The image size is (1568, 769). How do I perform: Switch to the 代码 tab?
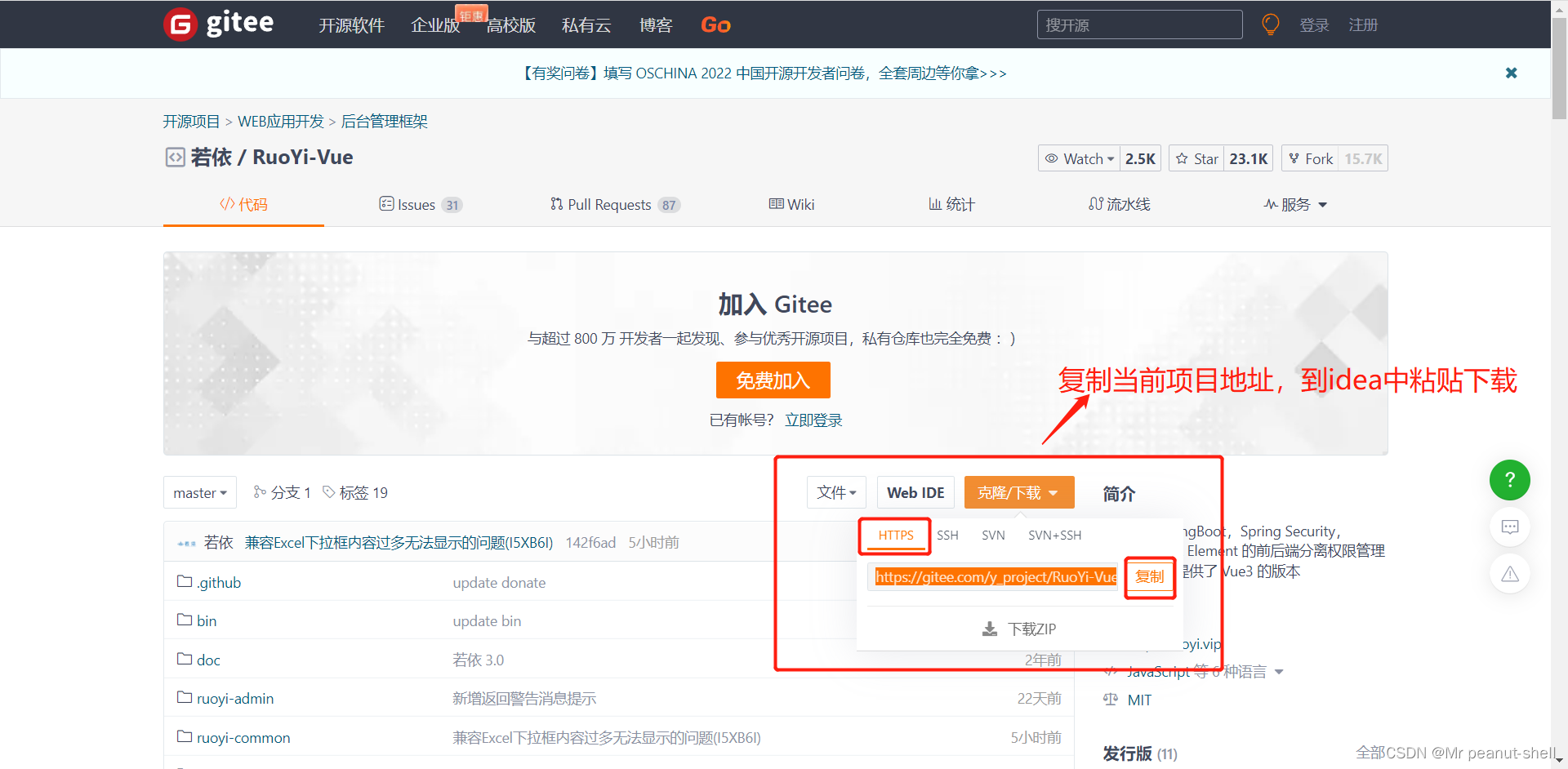pyautogui.click(x=243, y=204)
